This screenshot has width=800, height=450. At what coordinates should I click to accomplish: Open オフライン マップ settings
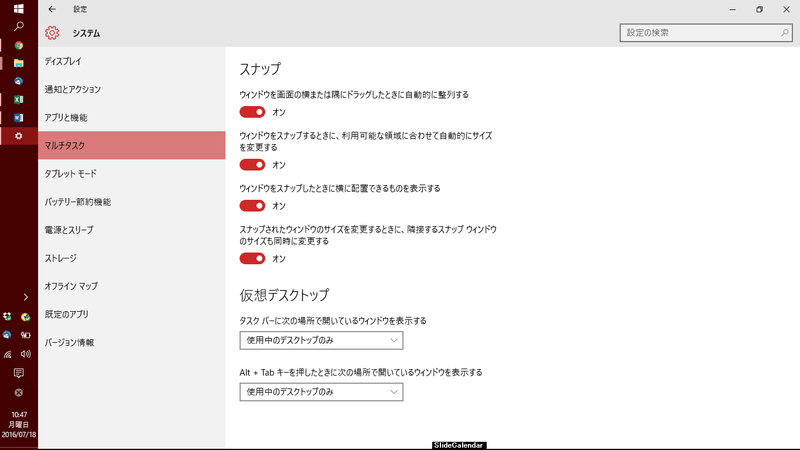tap(132, 286)
